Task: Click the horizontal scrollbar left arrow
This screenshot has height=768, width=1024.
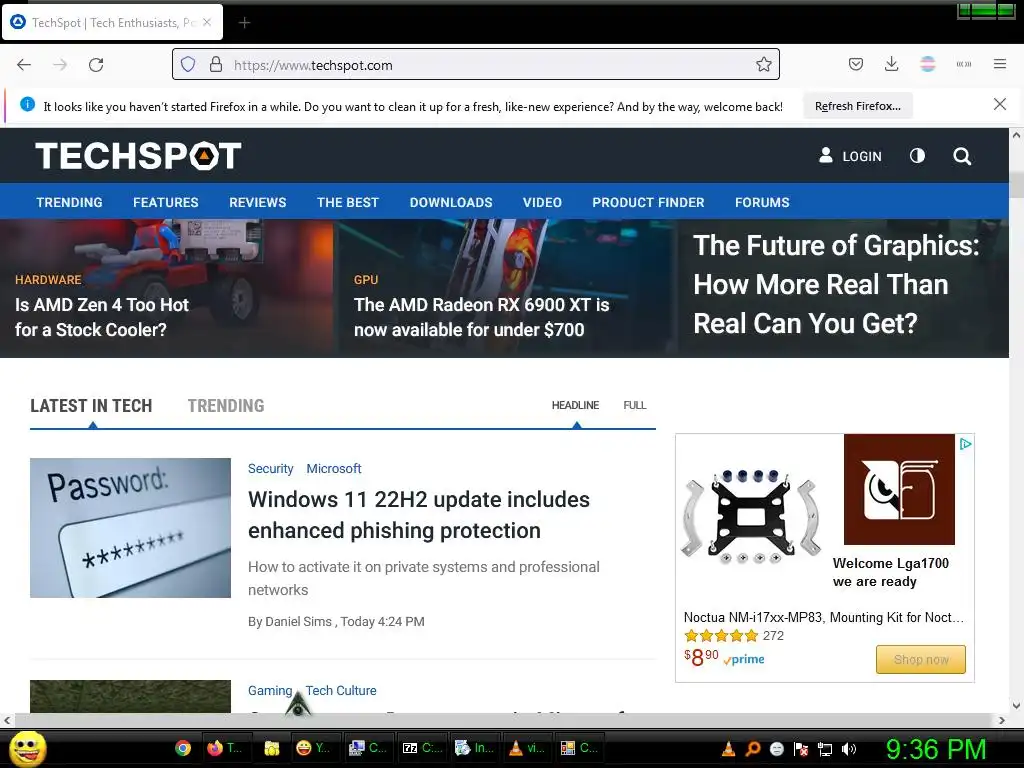Action: point(7,720)
